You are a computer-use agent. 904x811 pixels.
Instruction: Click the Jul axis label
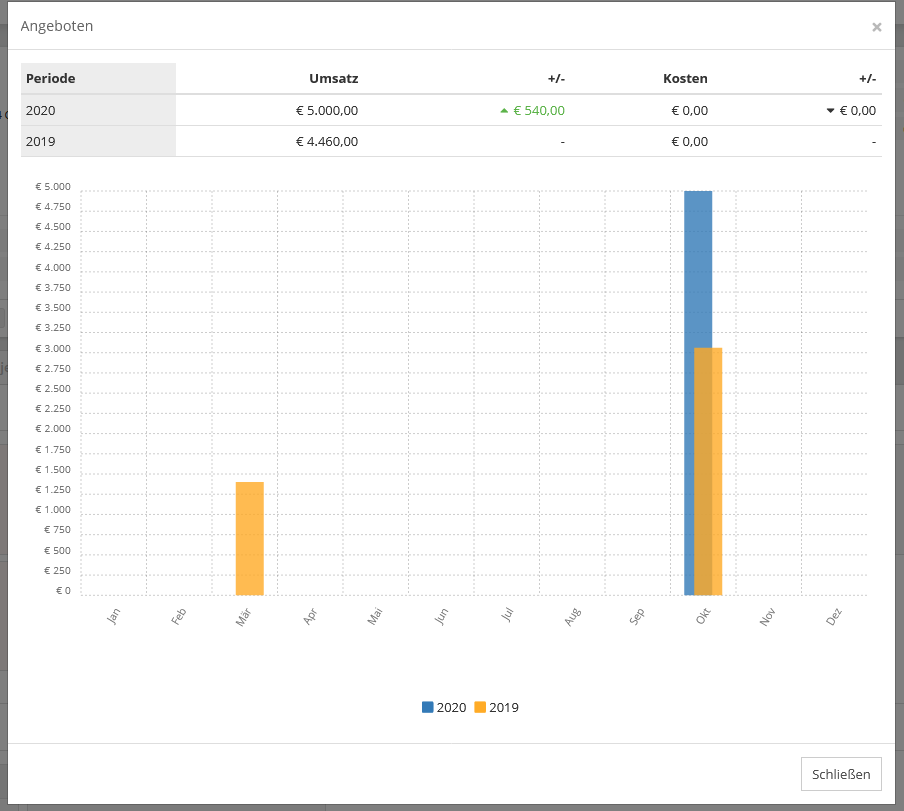[x=507, y=615]
